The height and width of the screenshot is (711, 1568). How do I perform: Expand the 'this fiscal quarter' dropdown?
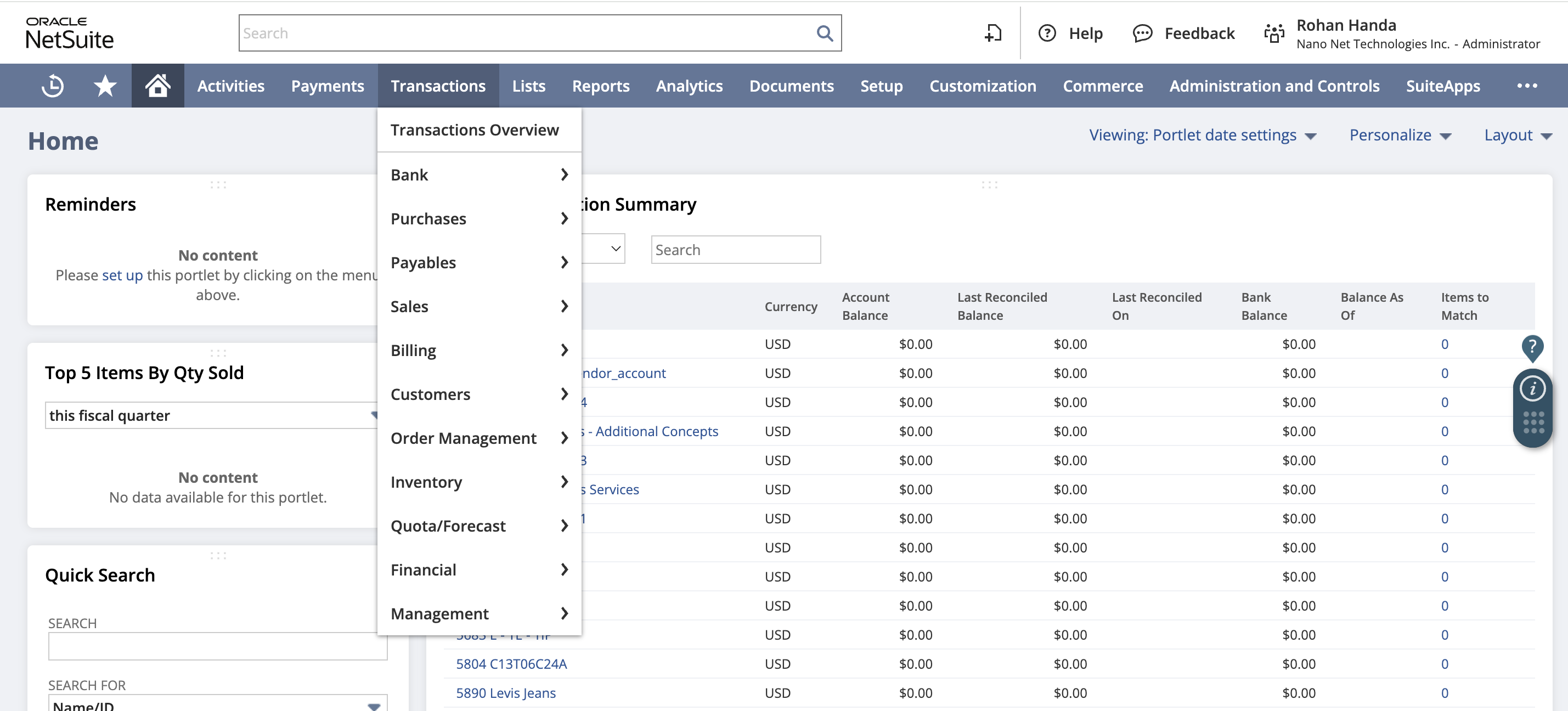[374, 415]
